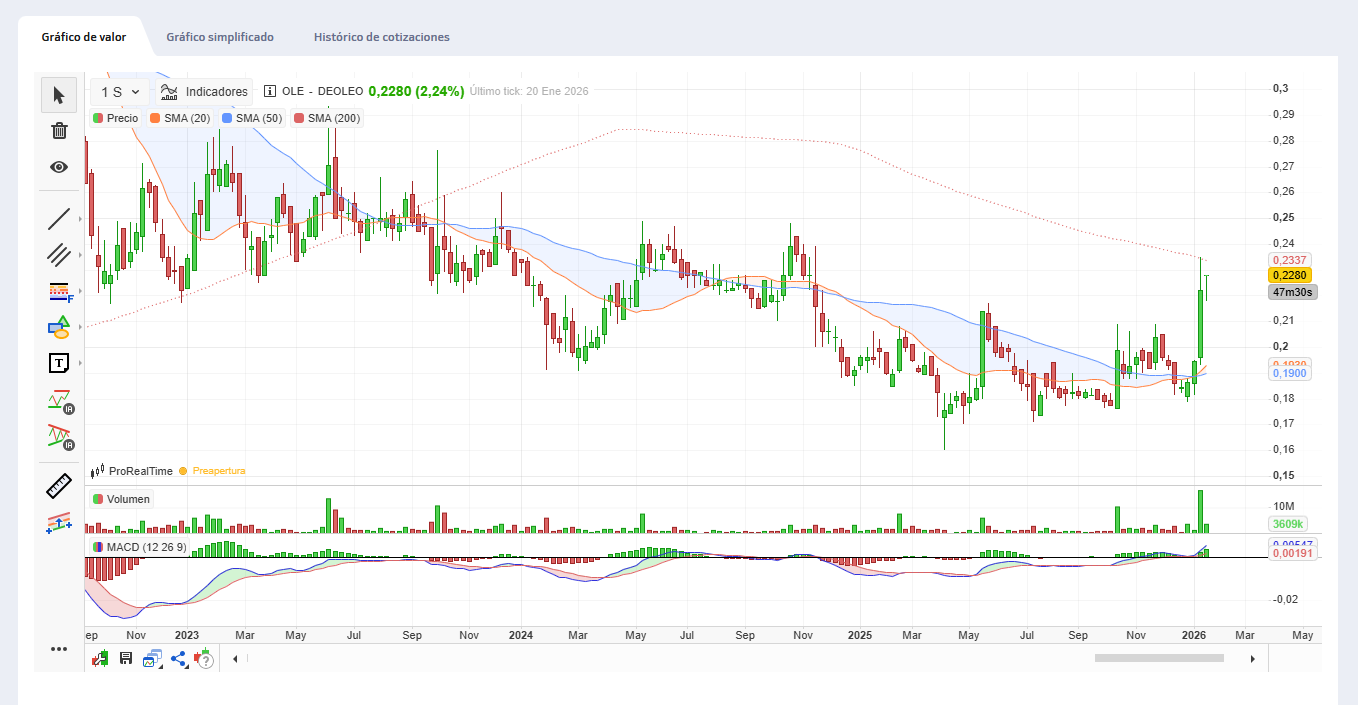Click the 3609k volume value tag
1358x705 pixels.
point(1288,524)
